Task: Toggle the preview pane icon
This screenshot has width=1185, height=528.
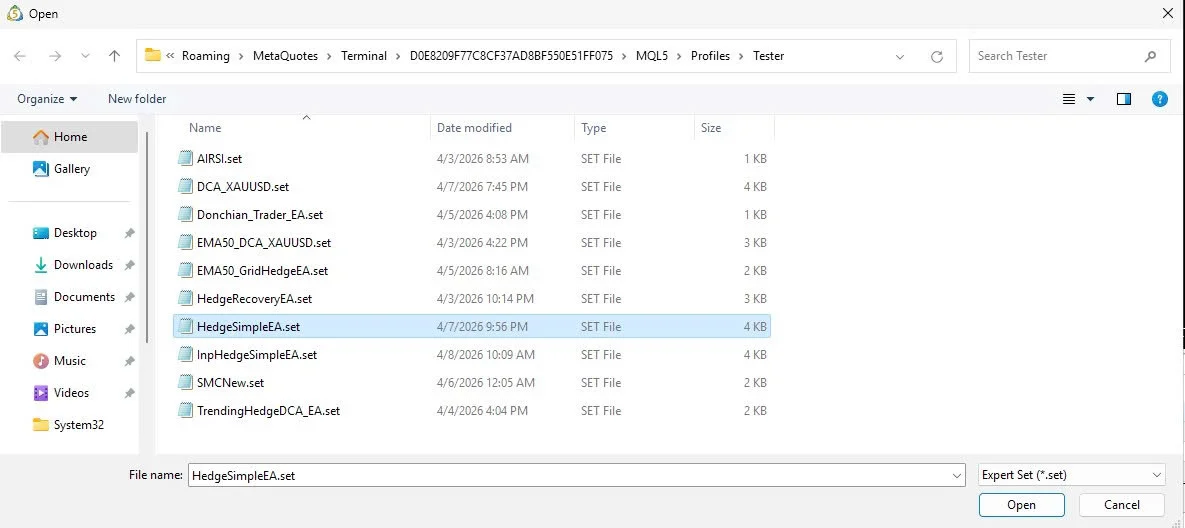Action: (x=1123, y=99)
